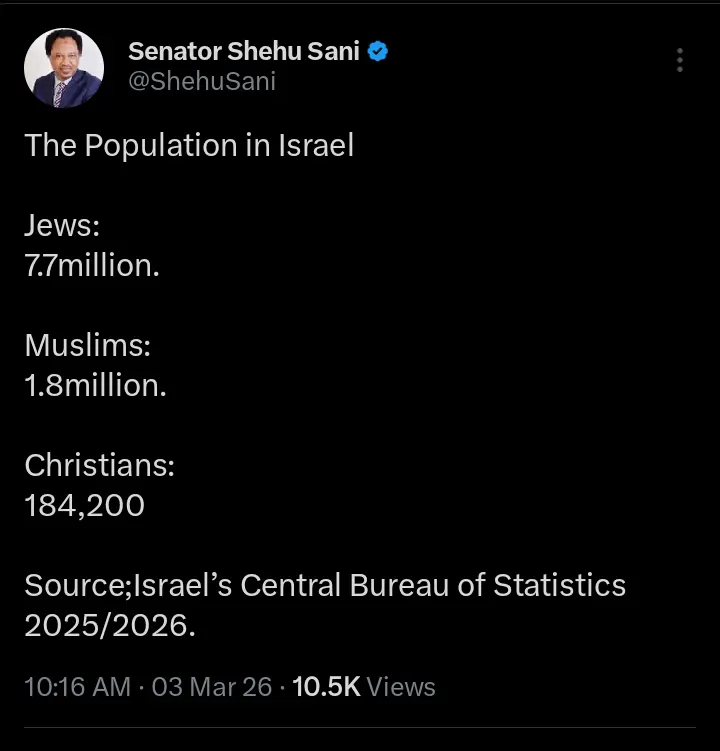
Task: Click the word 'Israel’s' in the source line
Action: point(186,586)
